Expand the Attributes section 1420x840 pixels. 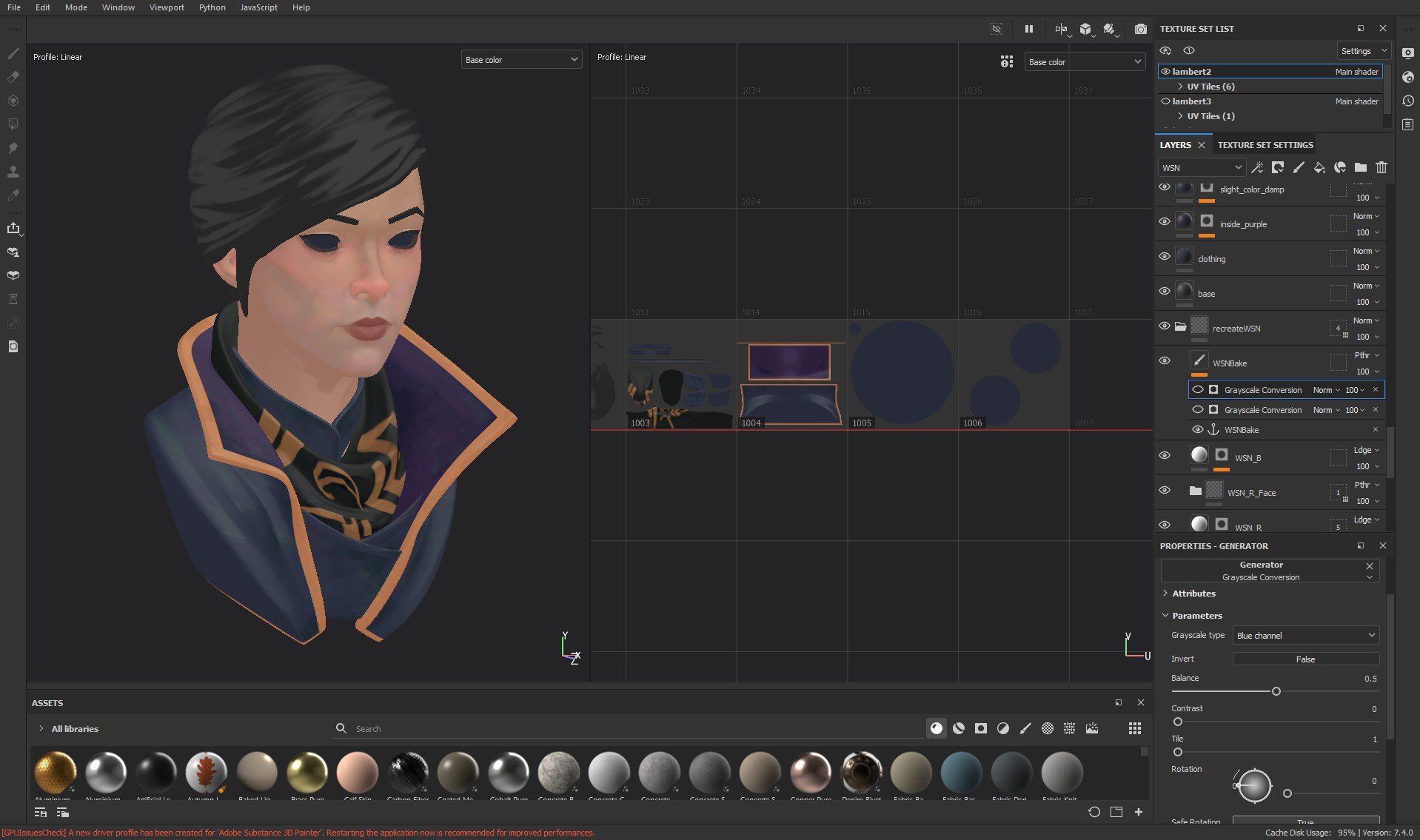1165,594
